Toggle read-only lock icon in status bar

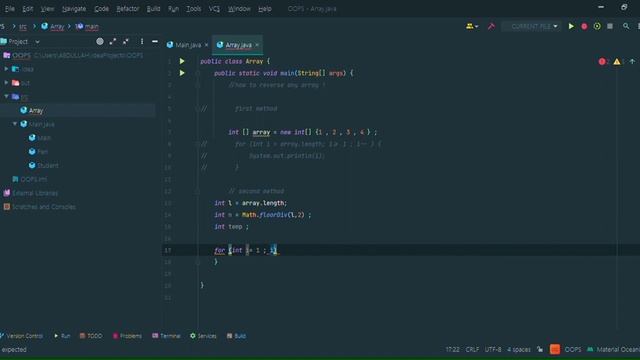coord(540,349)
